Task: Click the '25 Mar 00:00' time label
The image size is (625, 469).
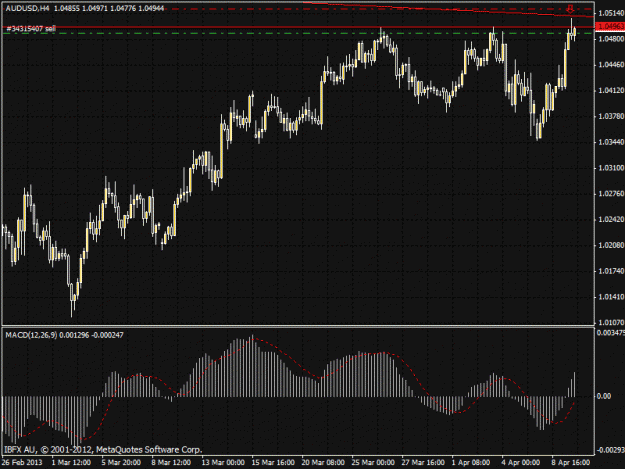Action: click(373, 463)
